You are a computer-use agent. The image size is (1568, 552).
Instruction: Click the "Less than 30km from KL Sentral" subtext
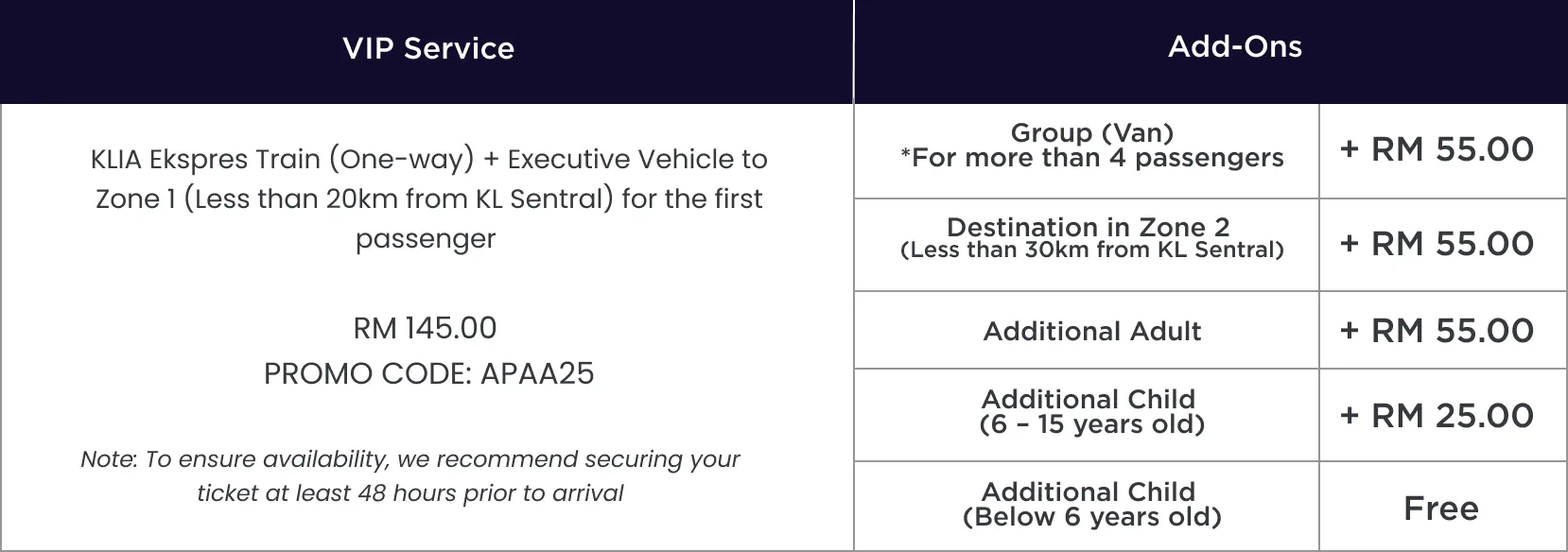click(1092, 250)
